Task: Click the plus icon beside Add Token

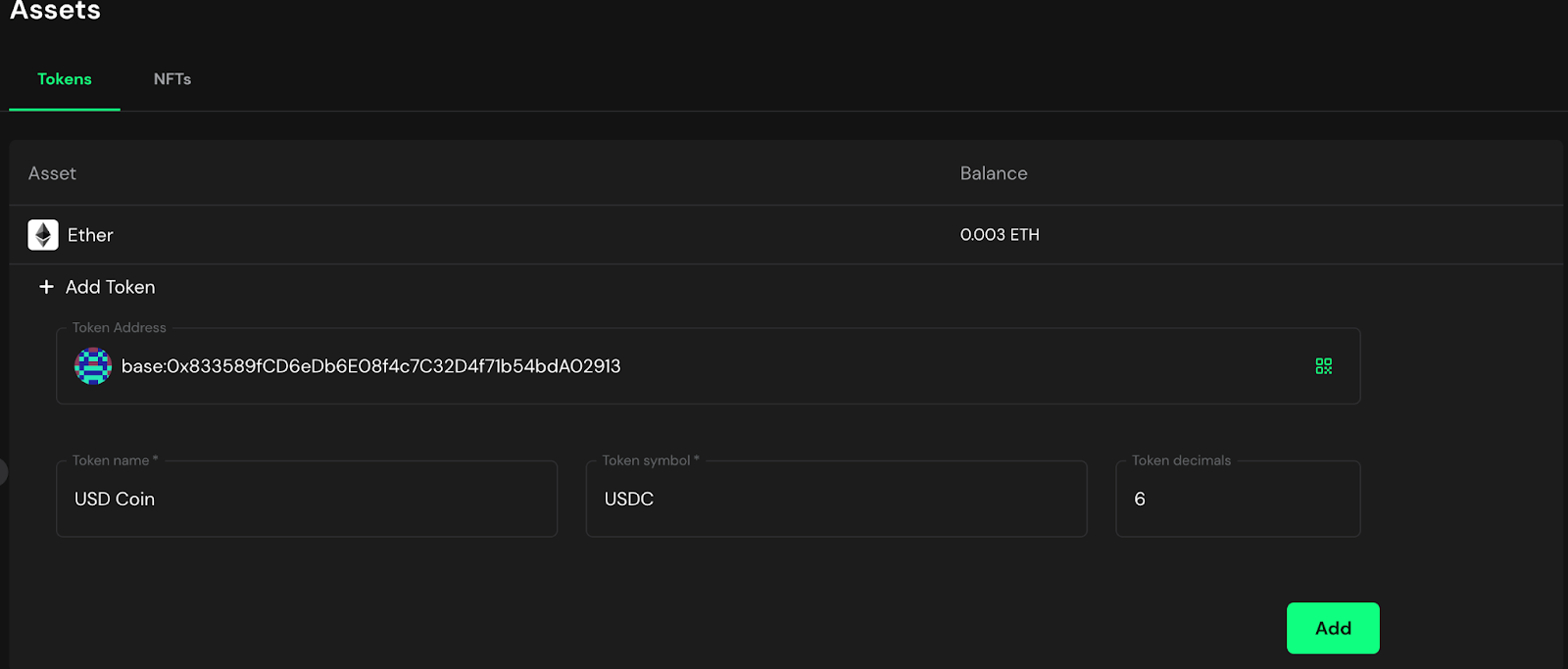Action: pyautogui.click(x=46, y=286)
